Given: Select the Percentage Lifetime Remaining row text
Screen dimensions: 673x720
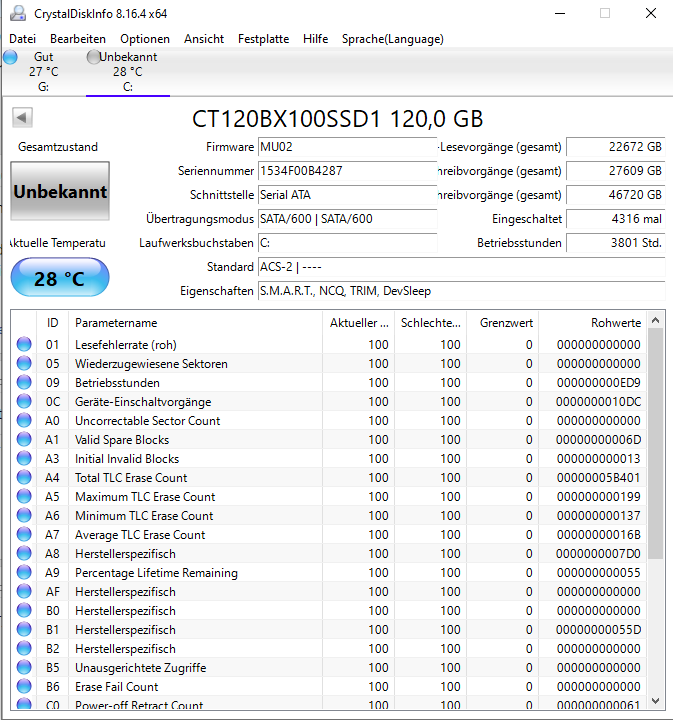Looking at the screenshot, I should (x=157, y=573).
